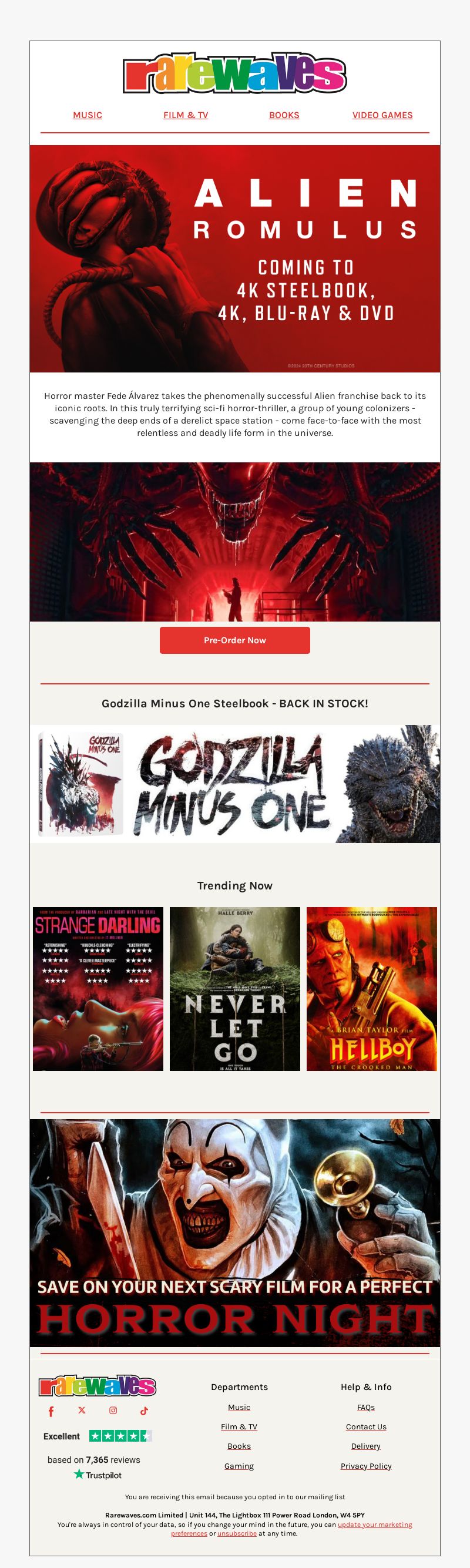Open the Instagram social icon
The height and width of the screenshot is (1568, 470).
[x=113, y=1410]
